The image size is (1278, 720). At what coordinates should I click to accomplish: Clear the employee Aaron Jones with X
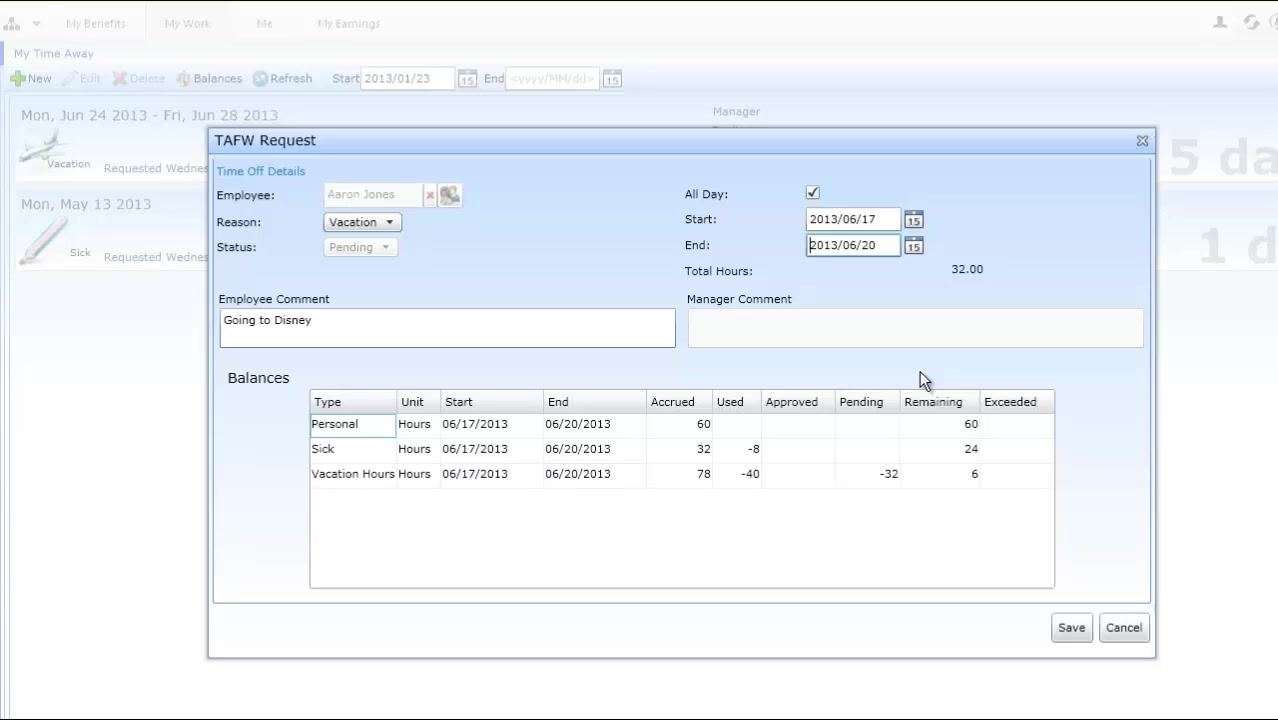pos(430,196)
